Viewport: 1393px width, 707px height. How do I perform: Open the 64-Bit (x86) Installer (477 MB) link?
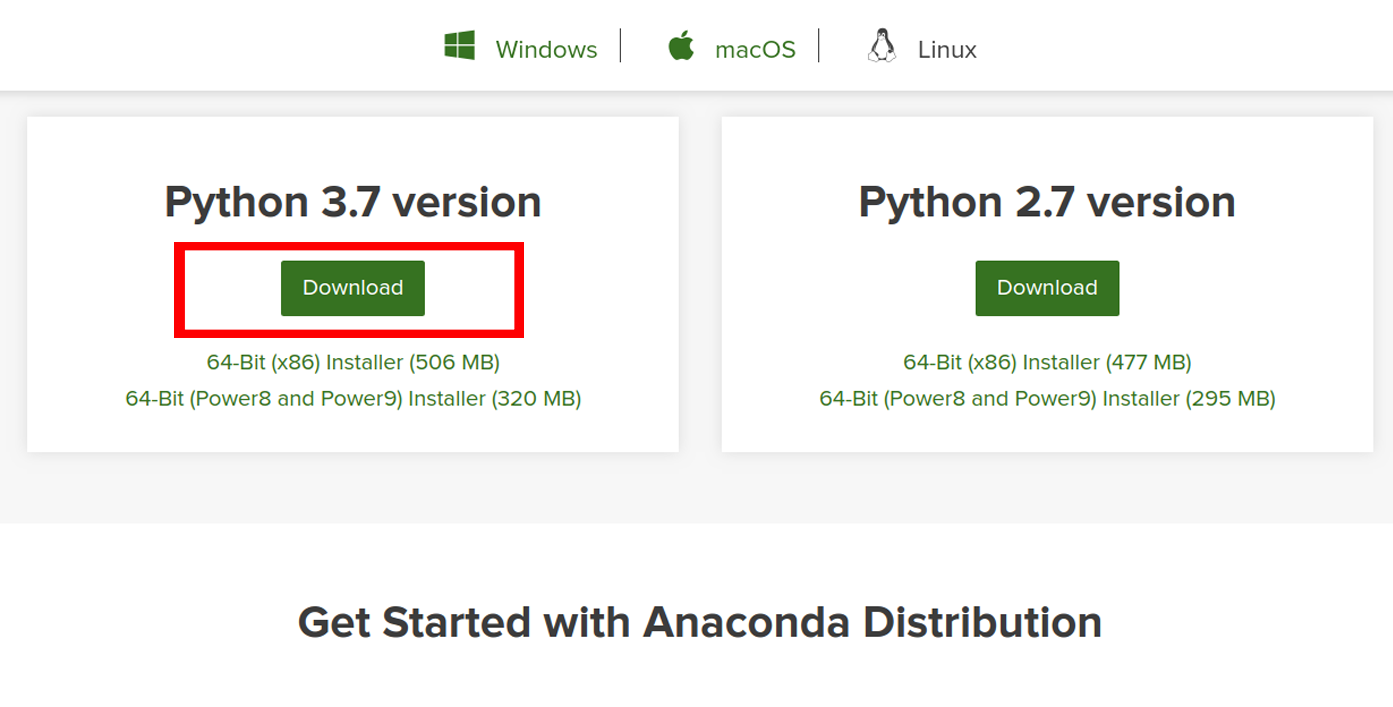1047,362
